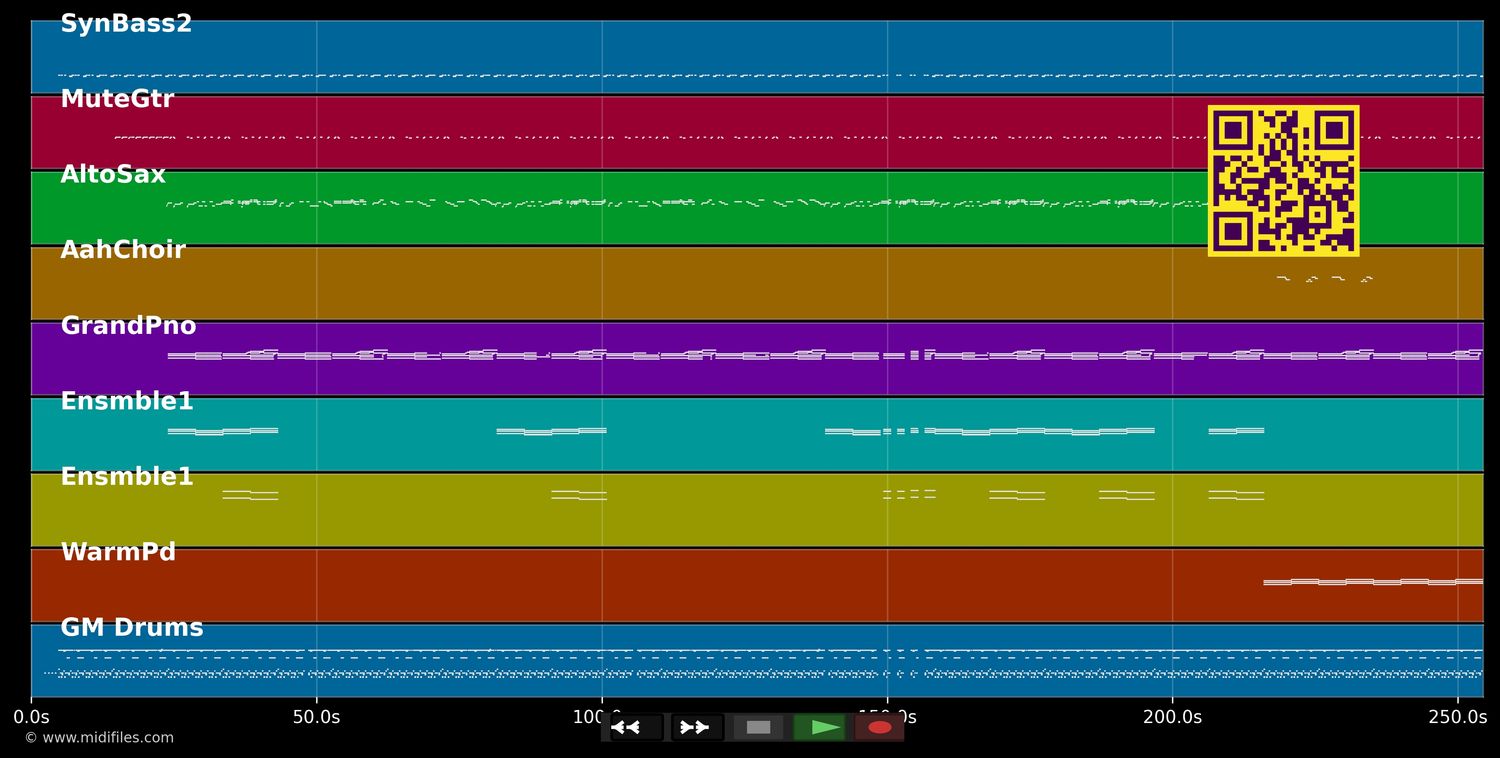Select the GM Drums track label

(x=132, y=628)
